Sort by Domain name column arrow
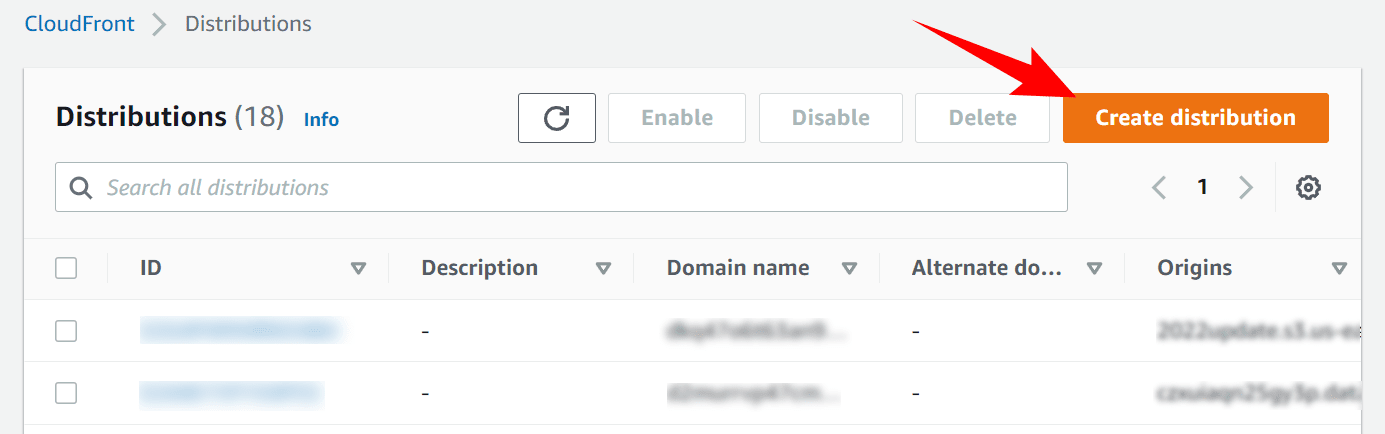 (849, 268)
